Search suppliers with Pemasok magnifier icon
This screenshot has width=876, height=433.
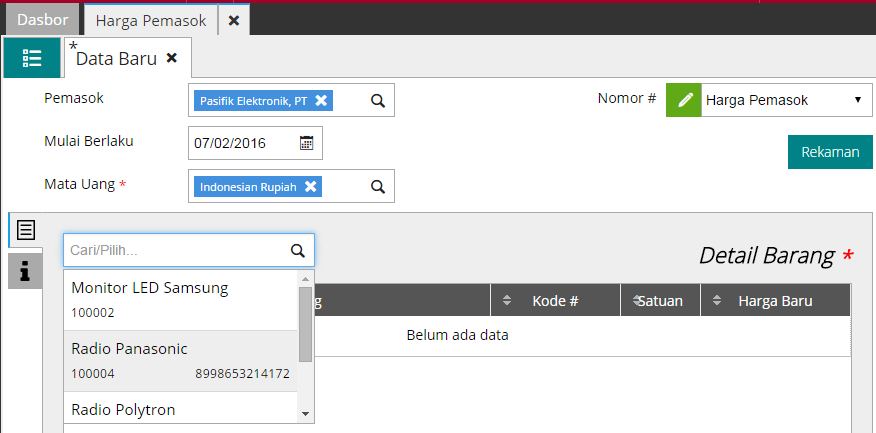coord(378,101)
